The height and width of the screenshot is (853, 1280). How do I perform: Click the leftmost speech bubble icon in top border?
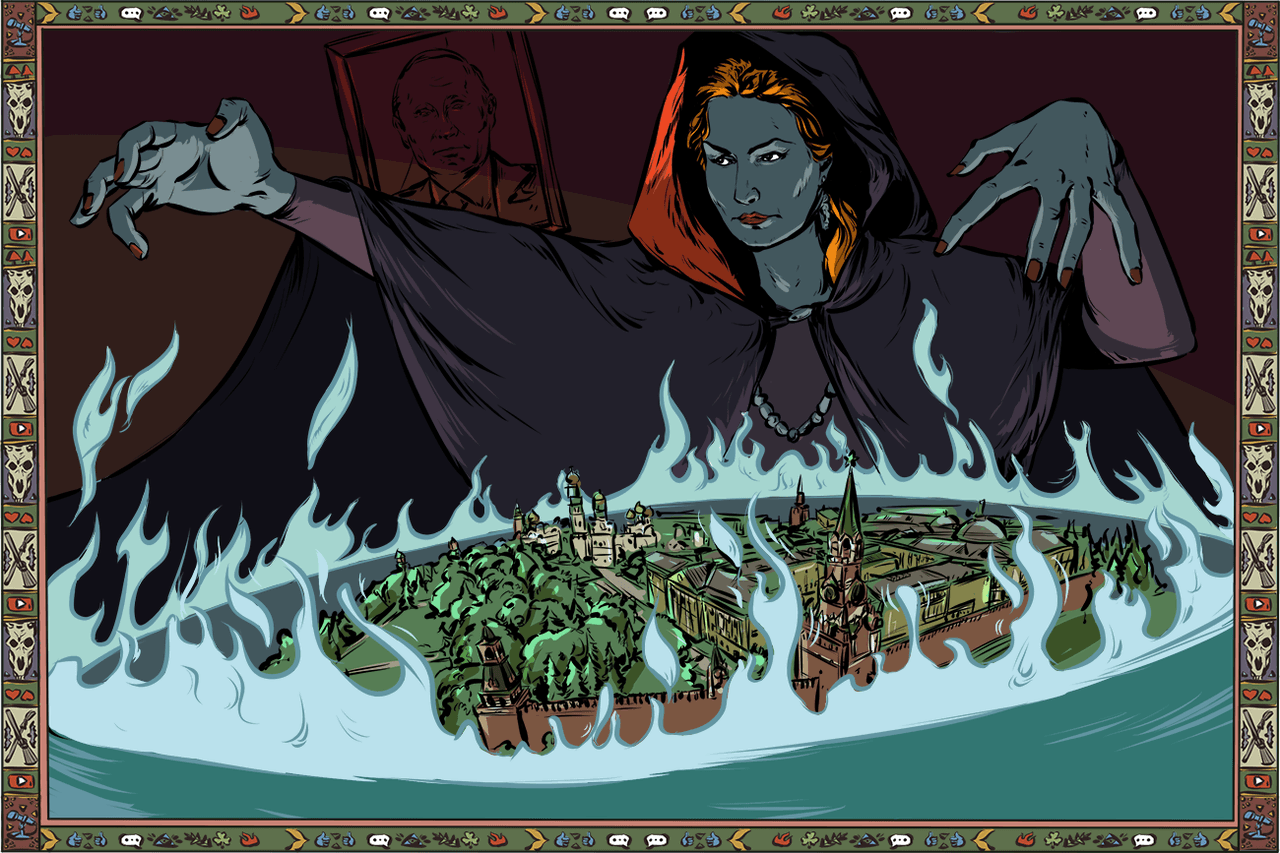pyautogui.click(x=131, y=14)
